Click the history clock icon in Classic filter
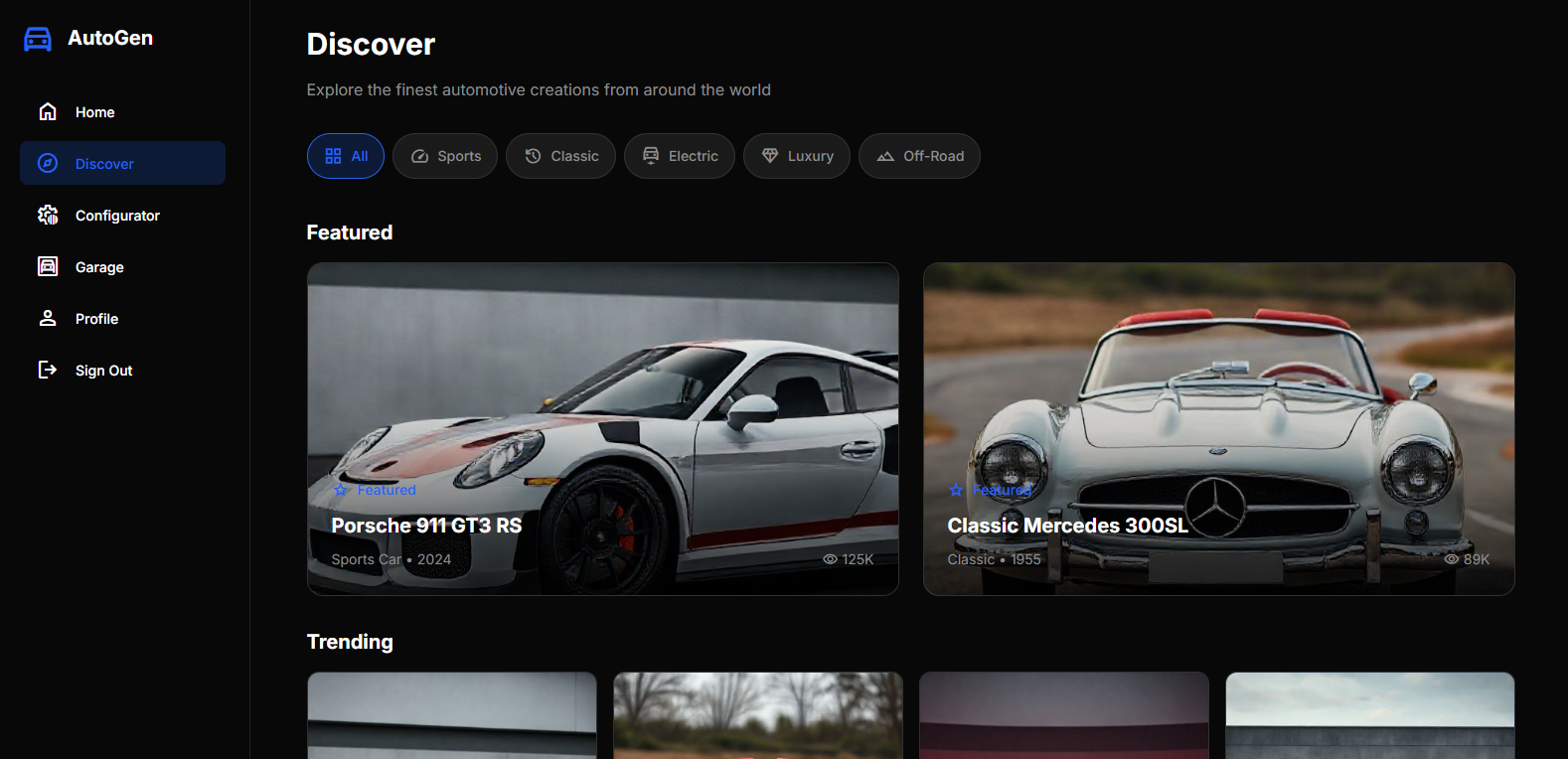 [x=533, y=156]
